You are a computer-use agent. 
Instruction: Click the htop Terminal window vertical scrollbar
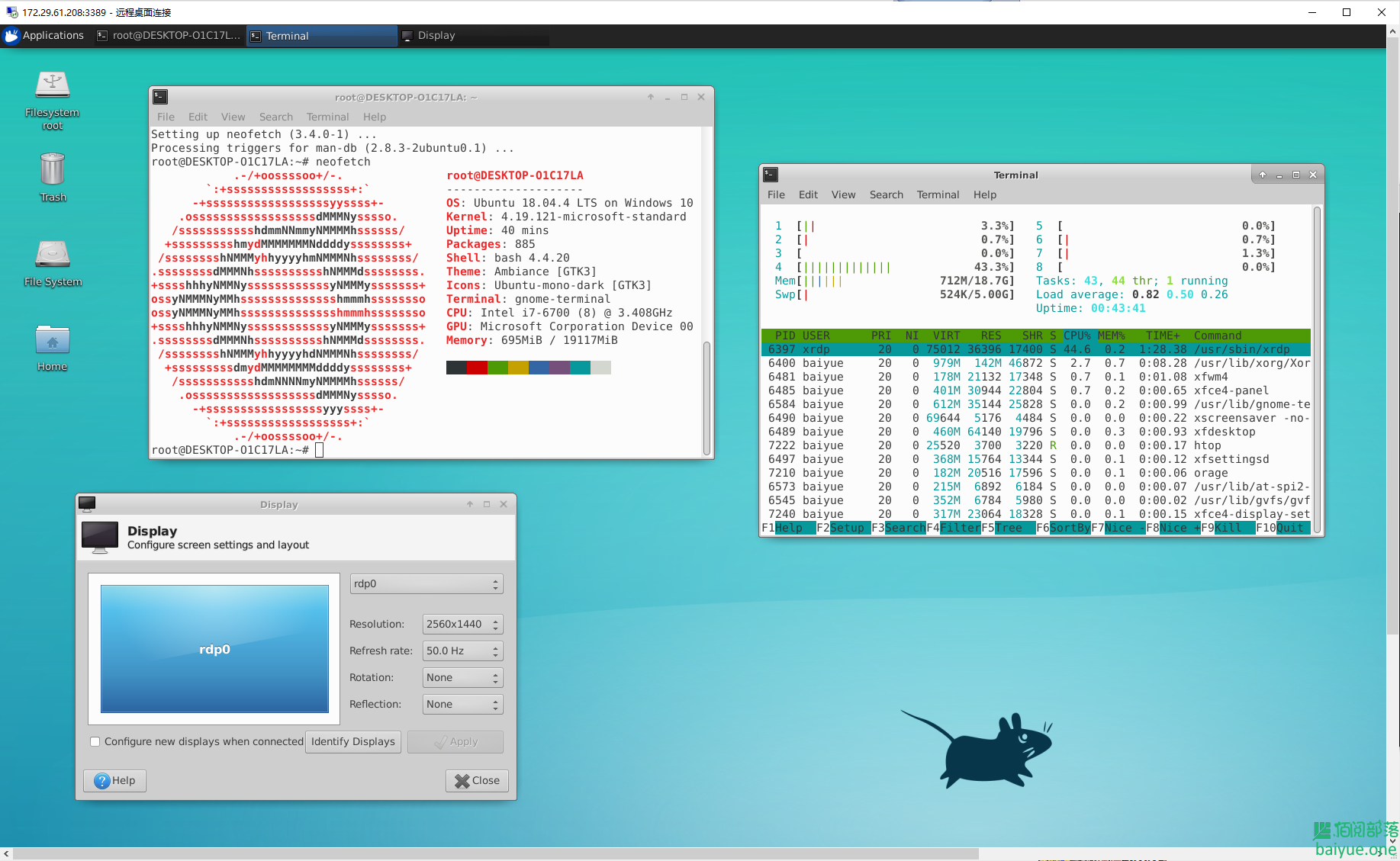1316,369
